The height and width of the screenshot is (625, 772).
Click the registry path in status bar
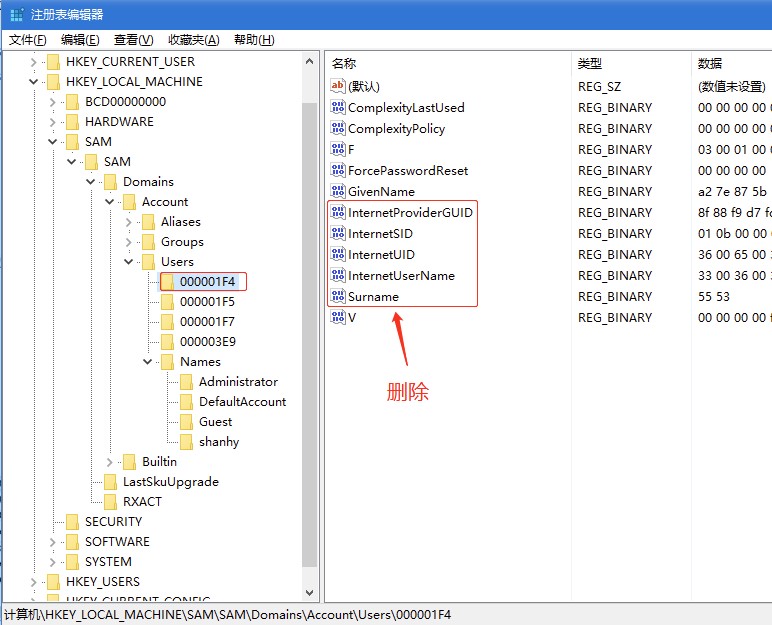tap(227, 615)
